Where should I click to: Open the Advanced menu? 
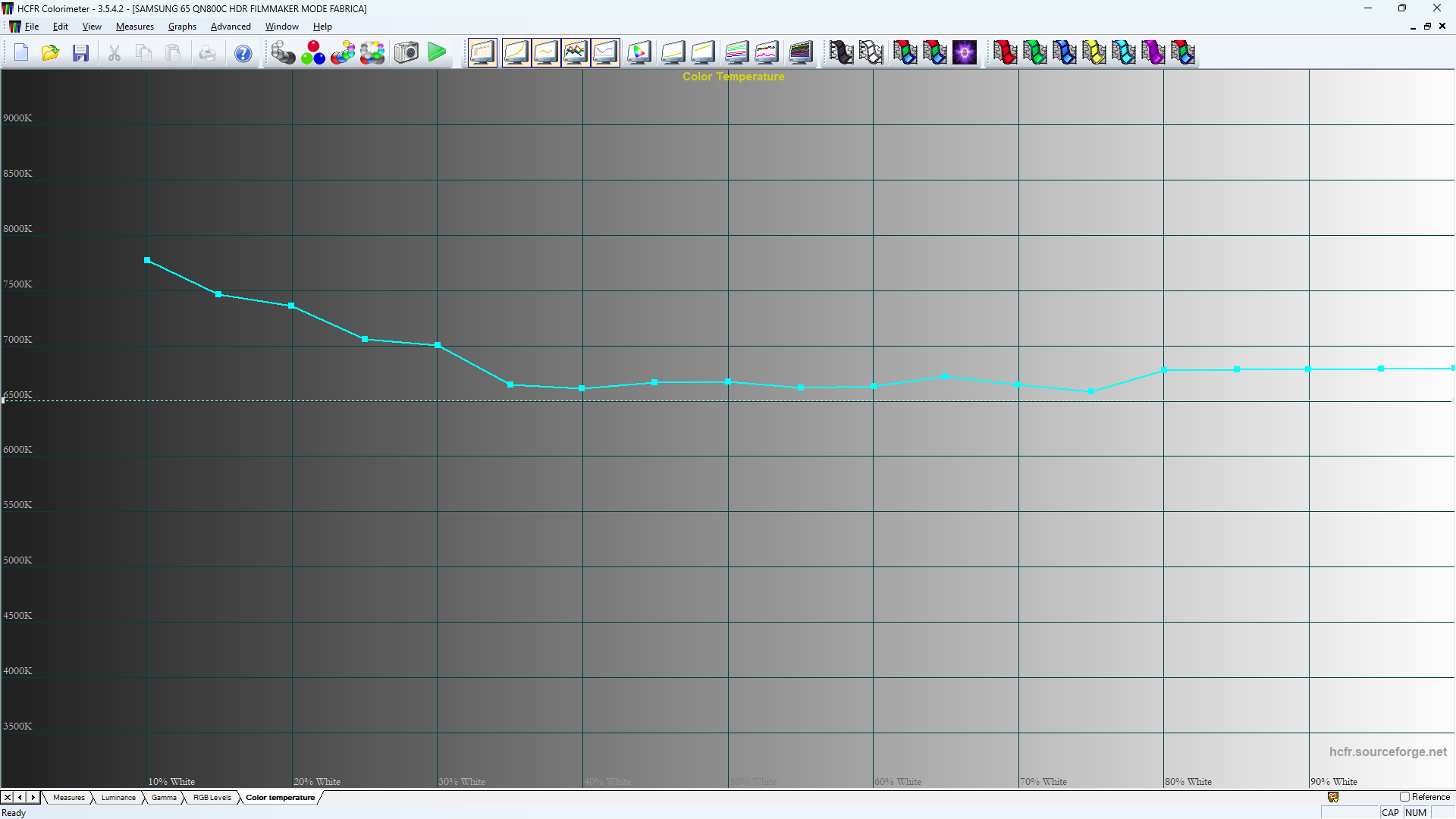[231, 26]
